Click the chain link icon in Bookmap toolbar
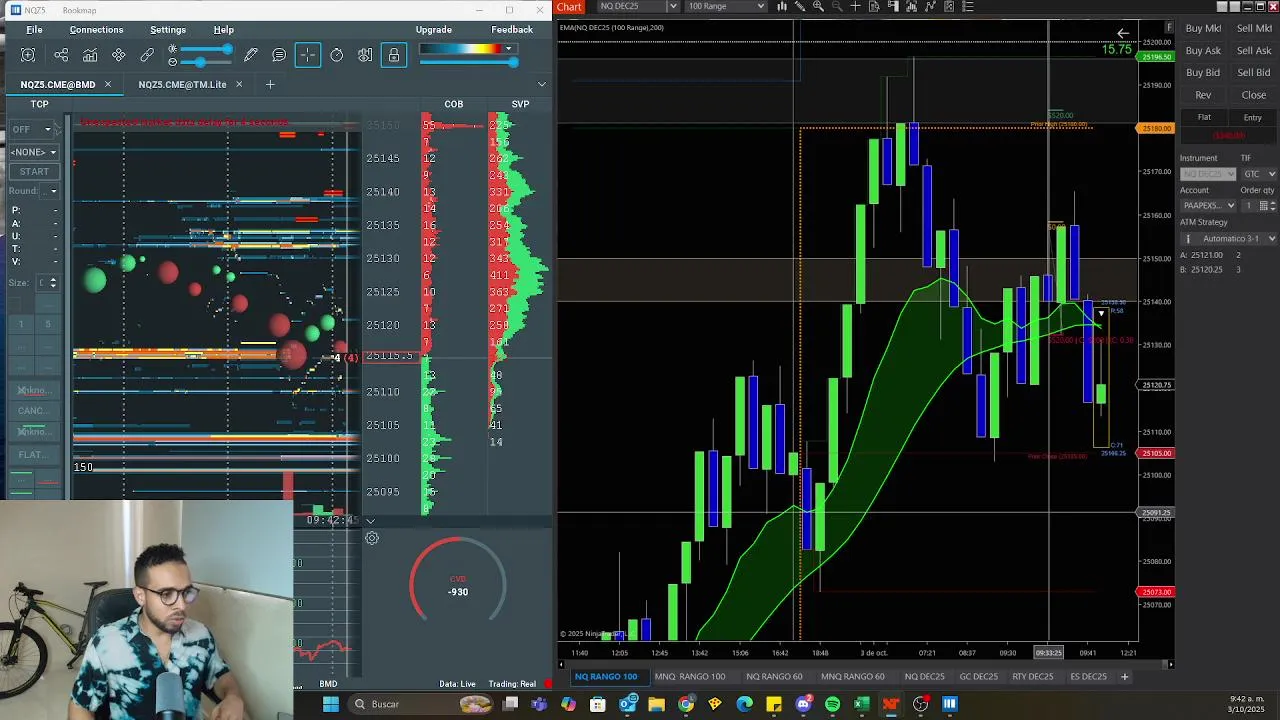The height and width of the screenshot is (720, 1280). (x=147, y=56)
